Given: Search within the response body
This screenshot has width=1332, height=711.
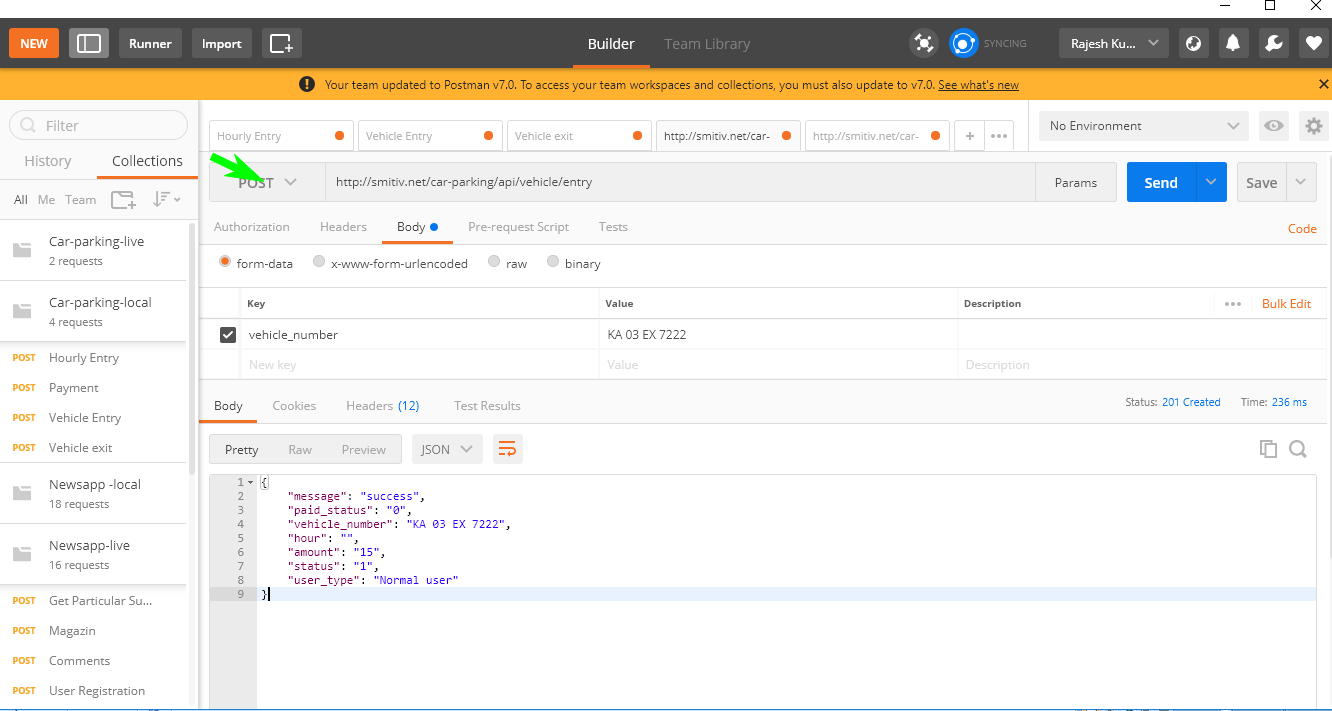Looking at the screenshot, I should (x=1298, y=449).
